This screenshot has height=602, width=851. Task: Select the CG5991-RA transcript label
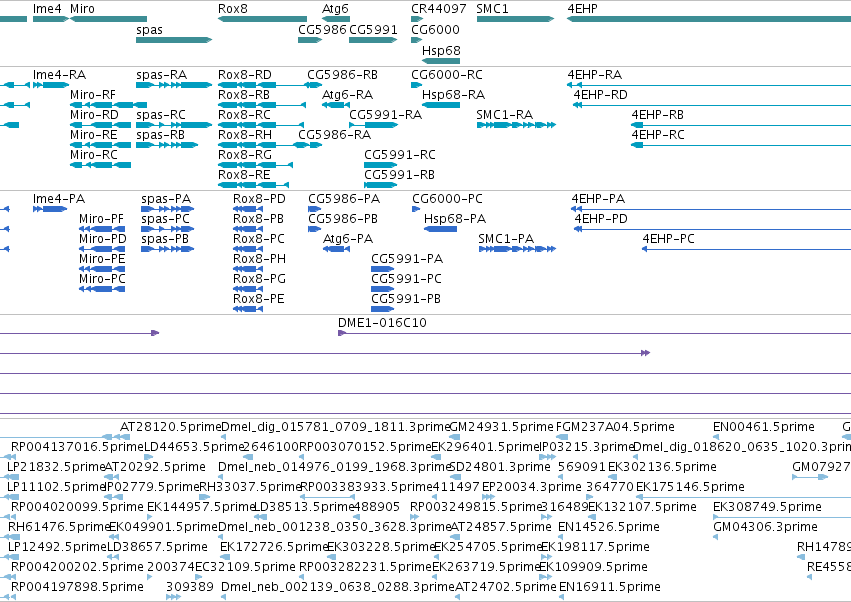tap(385, 115)
